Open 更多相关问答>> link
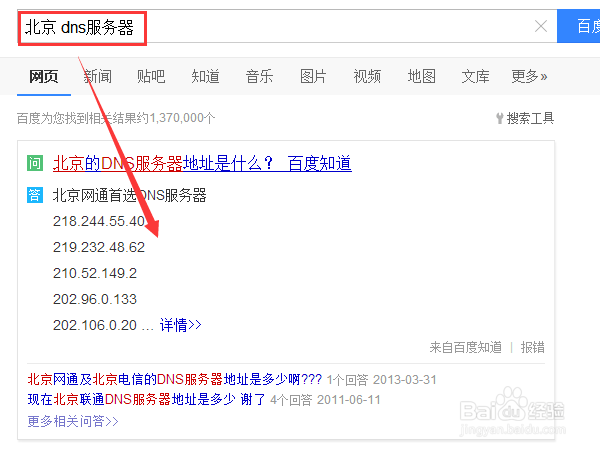 73,421
